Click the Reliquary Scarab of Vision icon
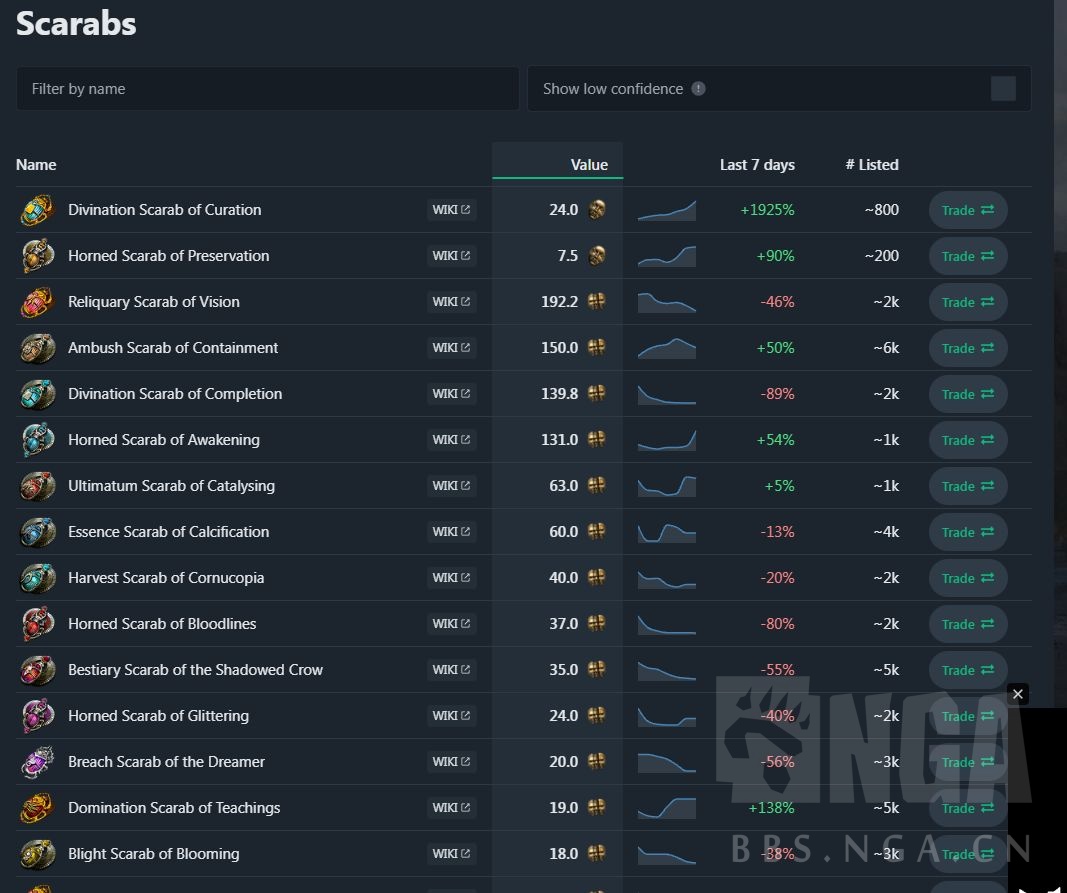1067x893 pixels. tap(38, 302)
